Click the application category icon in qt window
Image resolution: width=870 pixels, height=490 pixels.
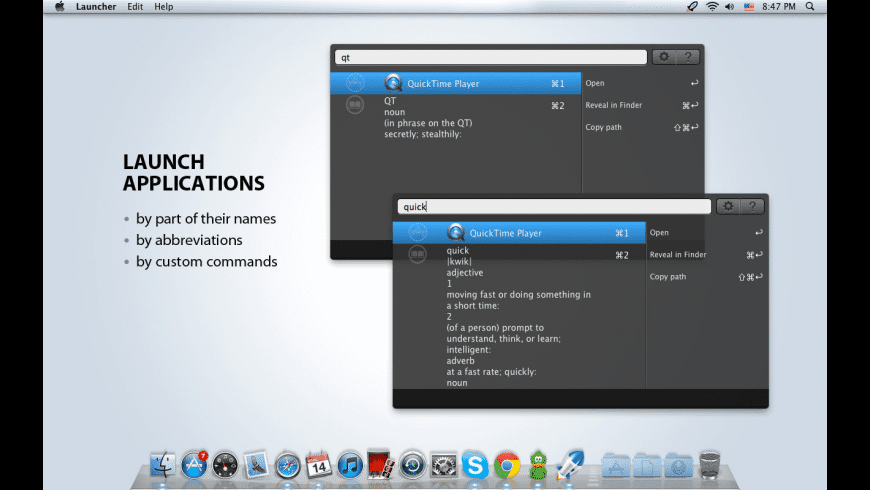(x=355, y=83)
